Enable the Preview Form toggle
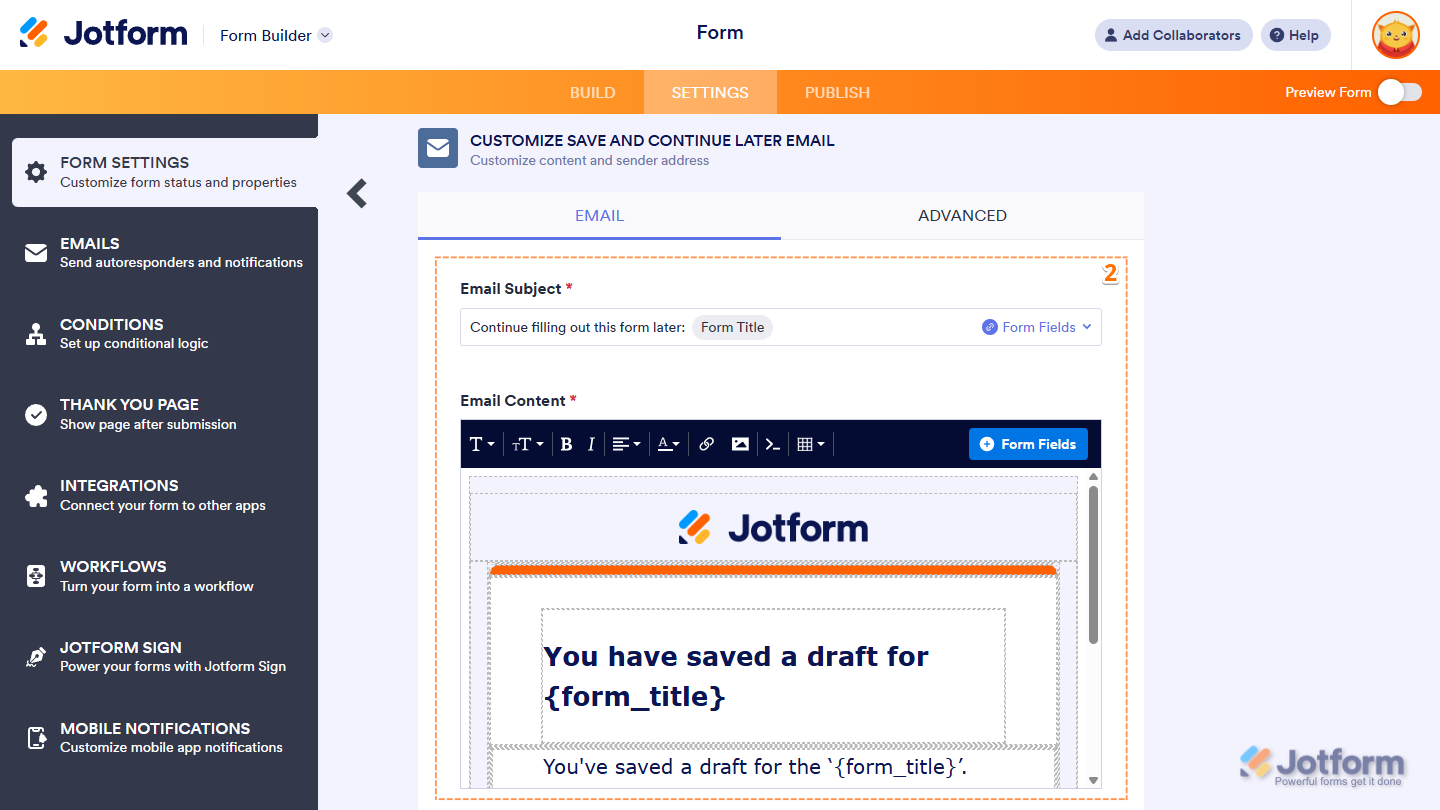Image resolution: width=1440 pixels, height=810 pixels. [x=1399, y=91]
